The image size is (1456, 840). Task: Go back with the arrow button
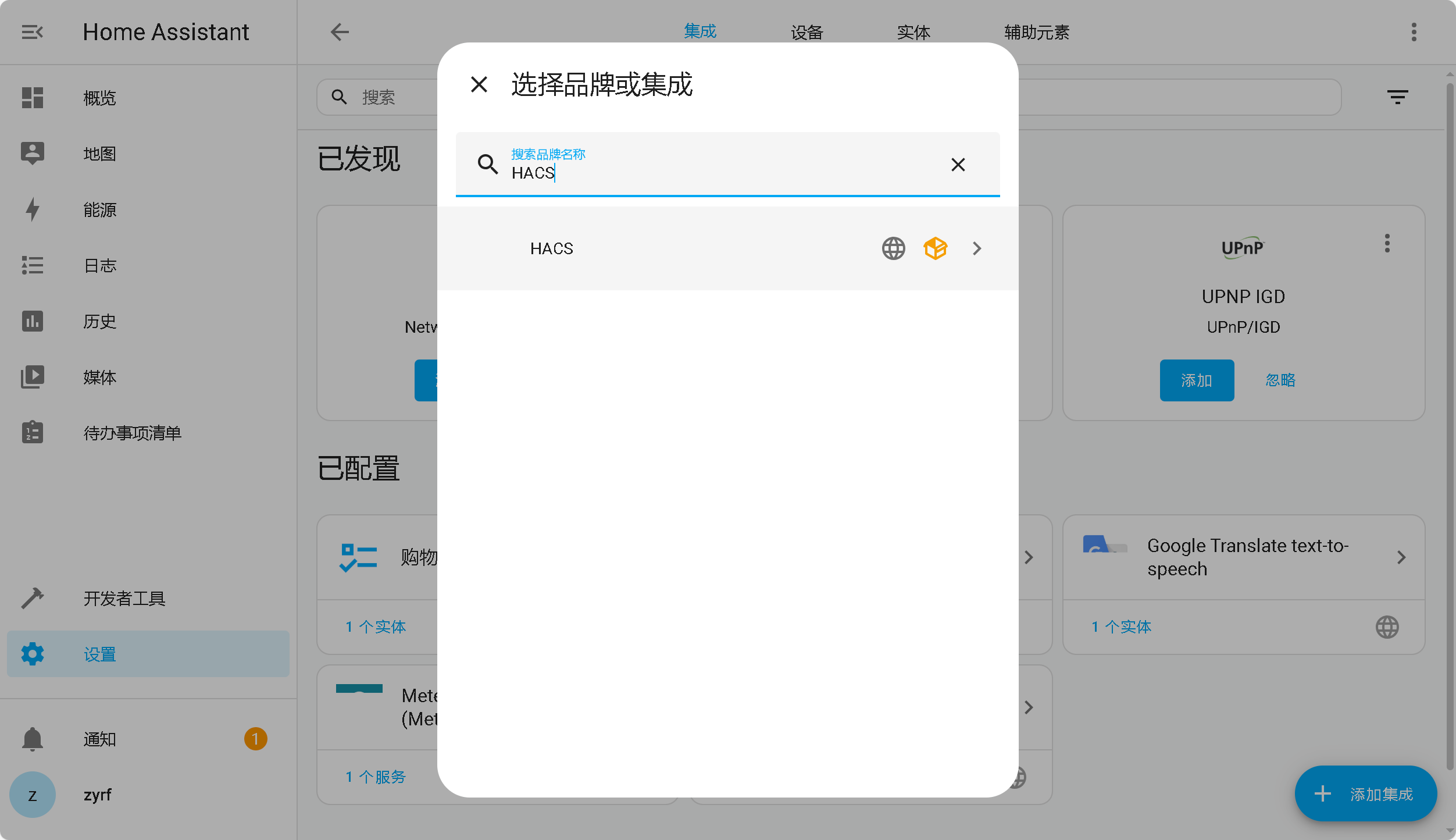(x=340, y=32)
